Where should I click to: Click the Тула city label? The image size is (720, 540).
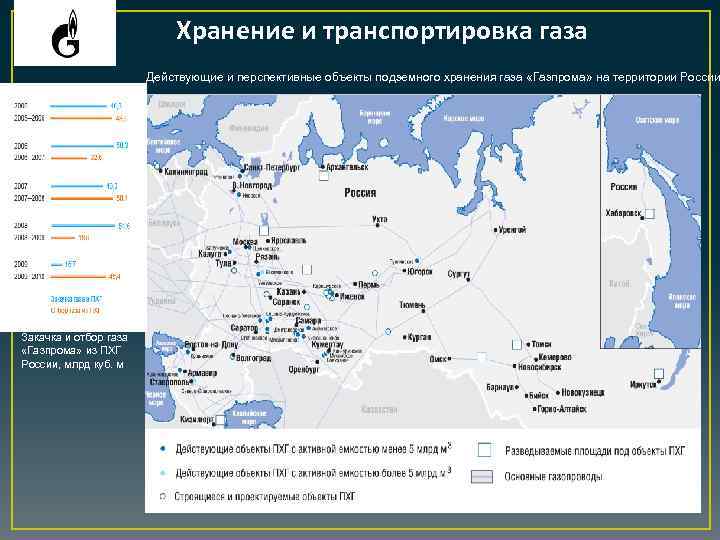[224, 263]
